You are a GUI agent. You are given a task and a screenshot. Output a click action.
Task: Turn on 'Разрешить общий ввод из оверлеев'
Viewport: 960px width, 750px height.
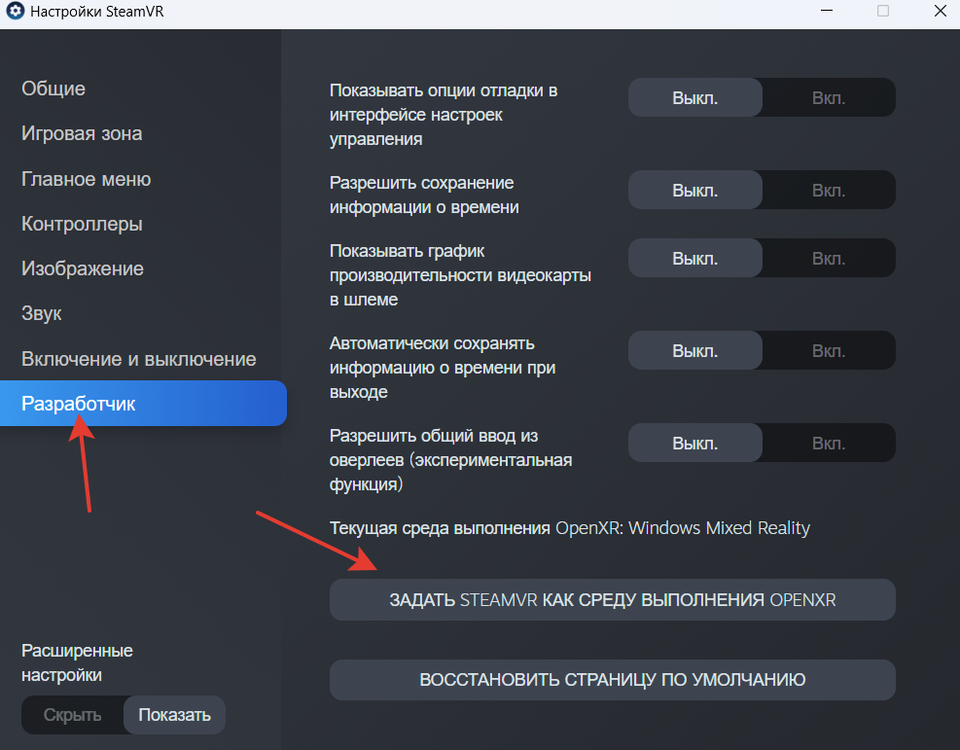tap(828, 443)
